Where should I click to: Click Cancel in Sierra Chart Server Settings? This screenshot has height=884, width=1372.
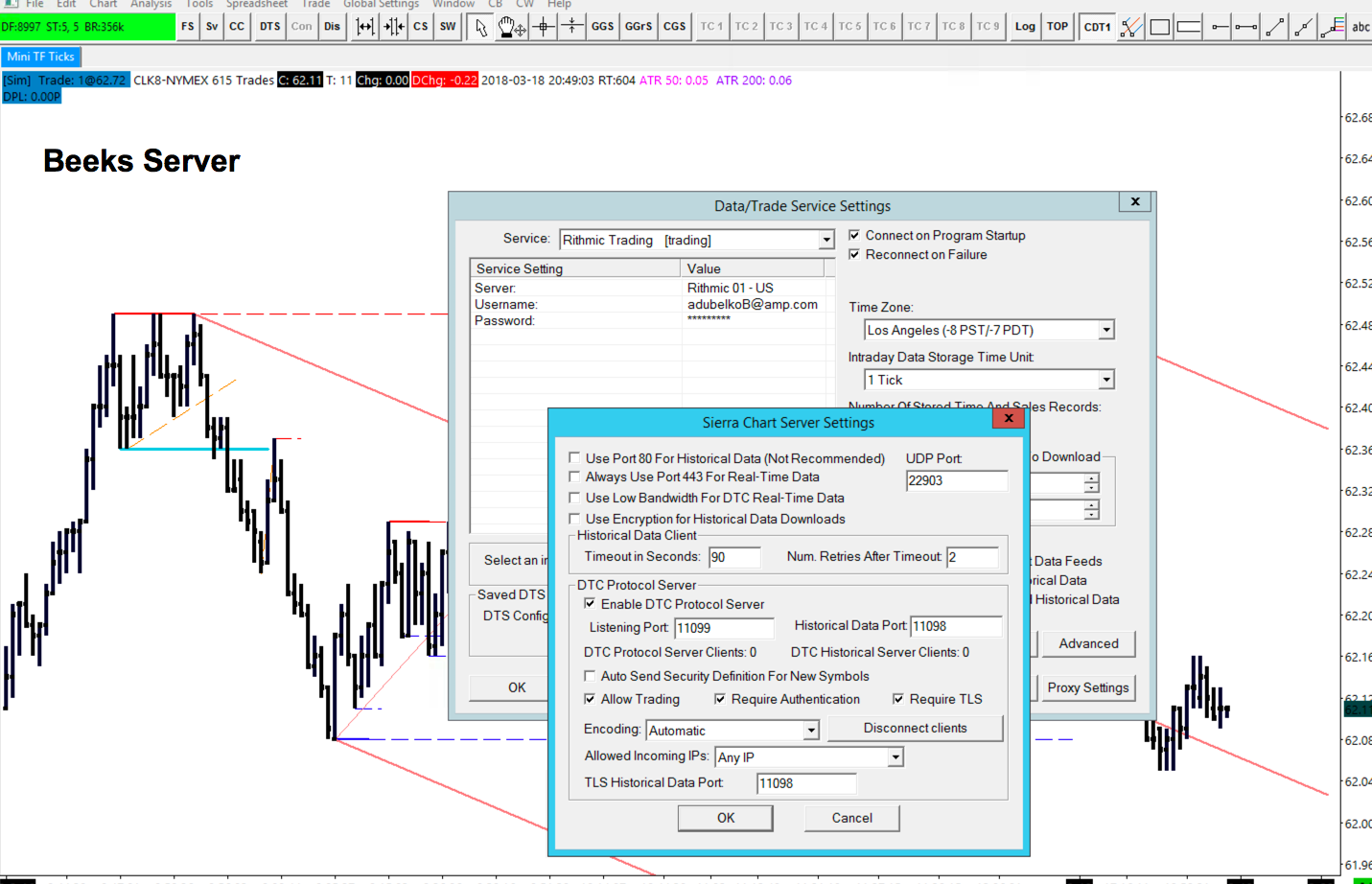click(852, 818)
